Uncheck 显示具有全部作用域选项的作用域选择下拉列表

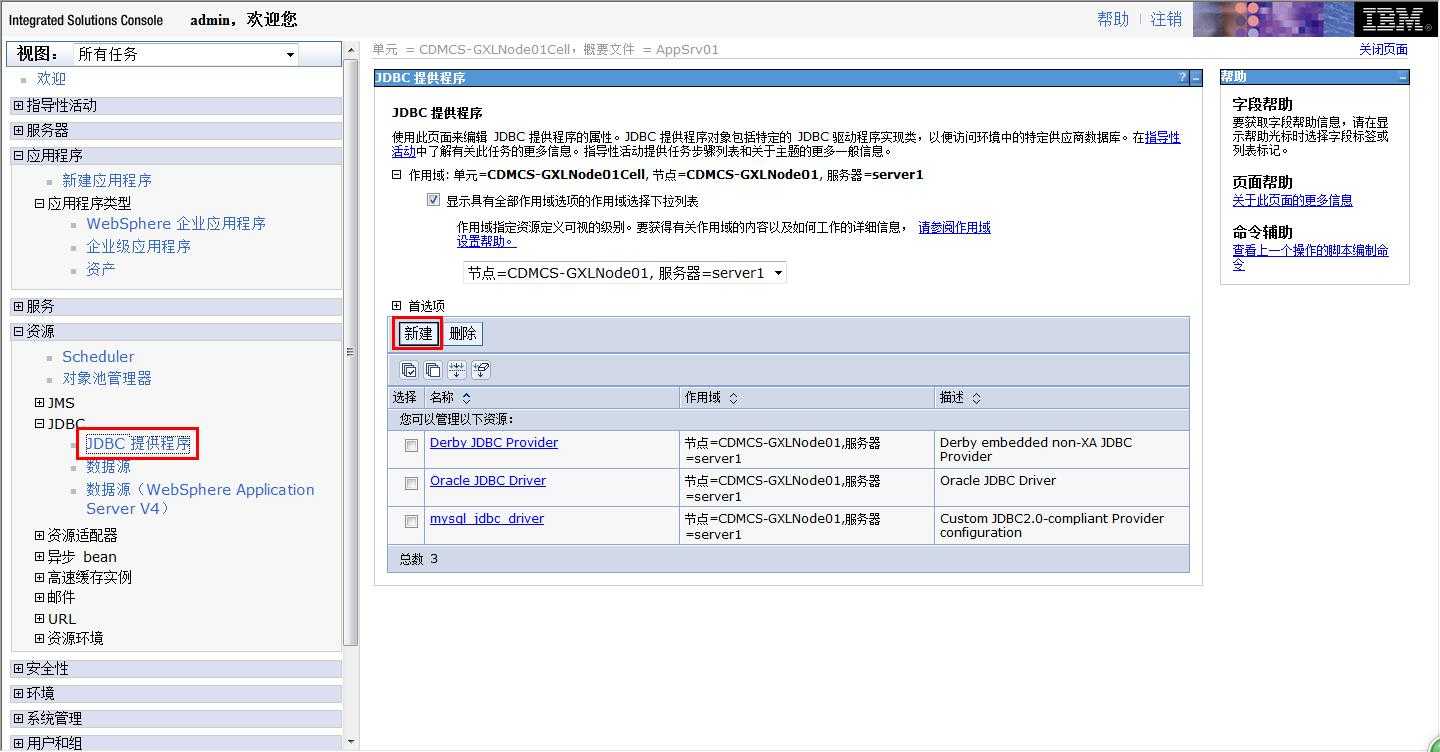(433, 200)
